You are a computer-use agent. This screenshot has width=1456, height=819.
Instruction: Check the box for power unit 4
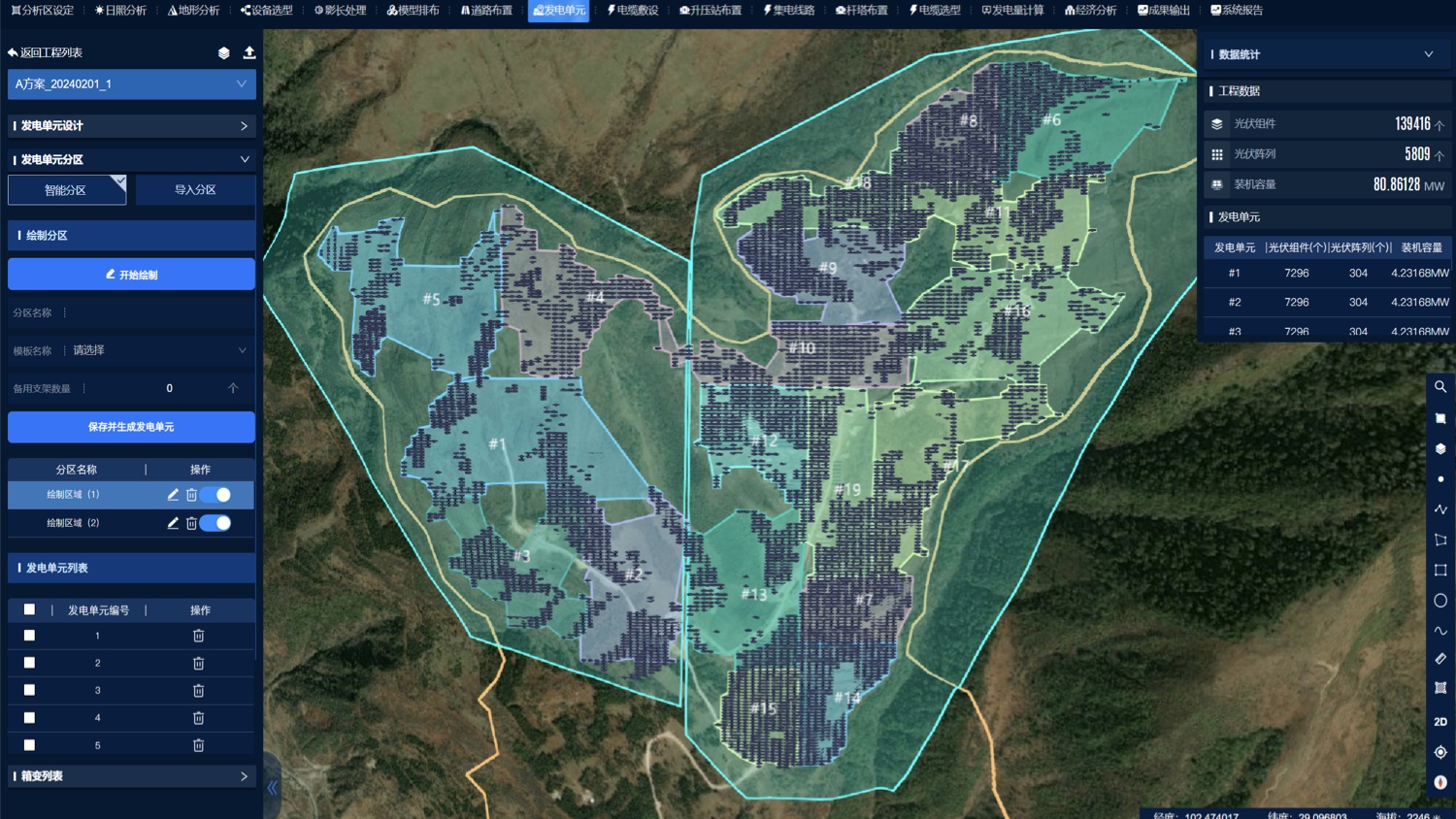point(29,718)
